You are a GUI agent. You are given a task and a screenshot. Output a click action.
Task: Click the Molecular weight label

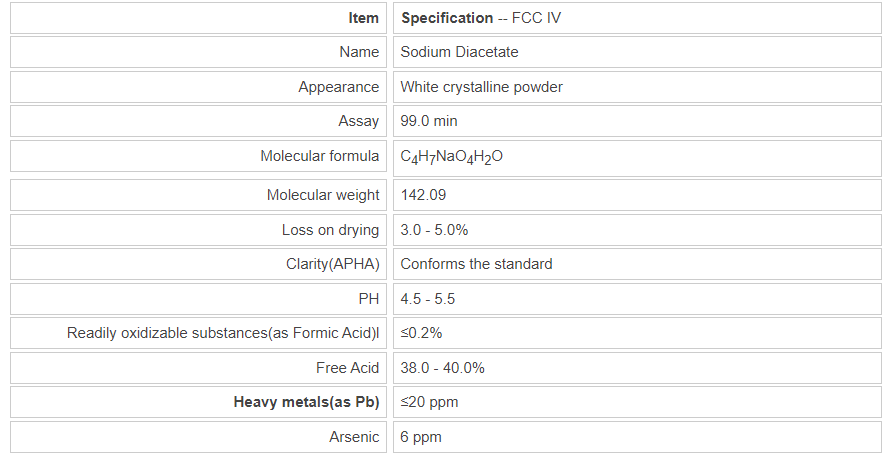(323, 195)
